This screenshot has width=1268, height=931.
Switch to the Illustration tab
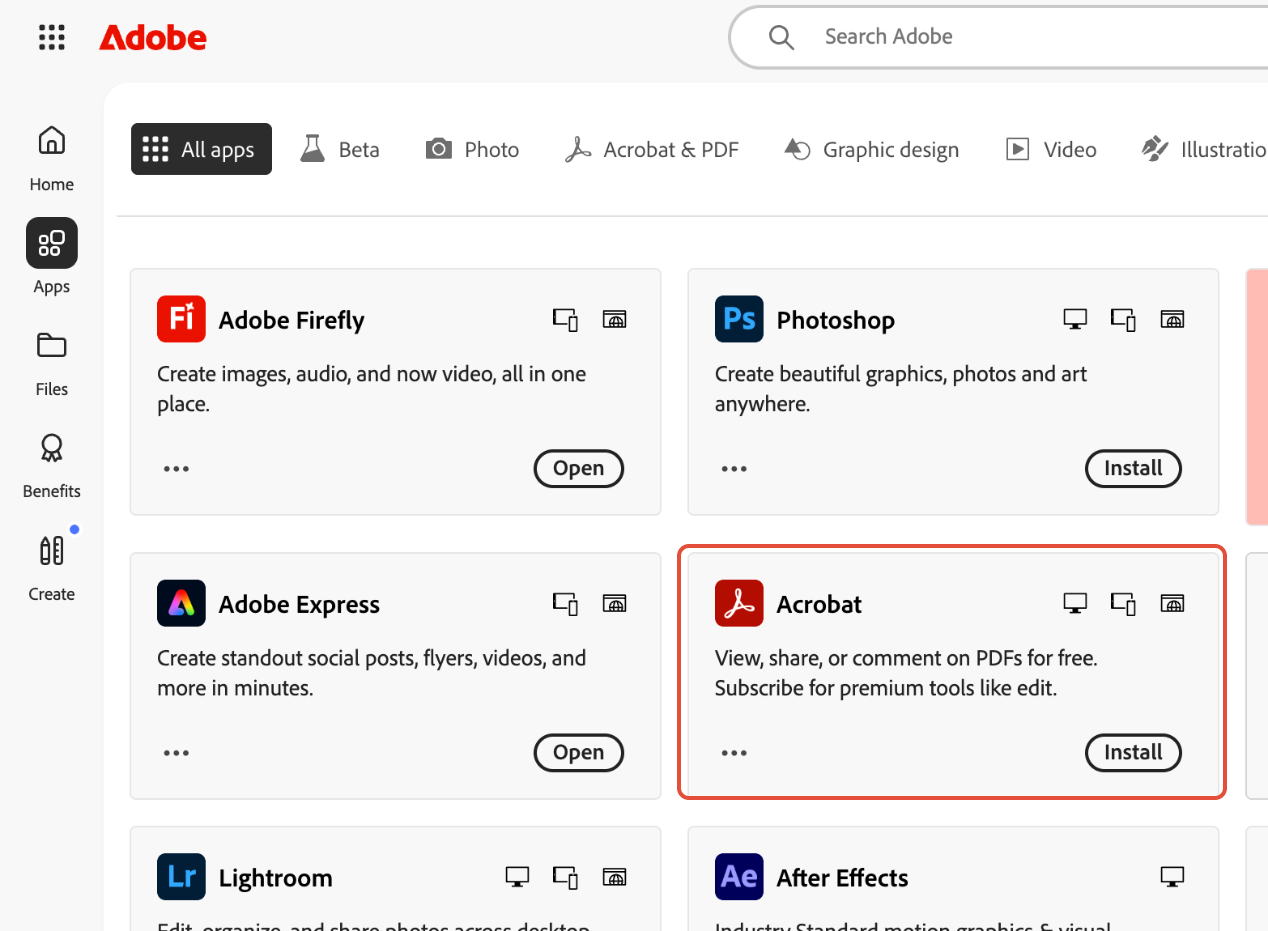(x=1204, y=149)
